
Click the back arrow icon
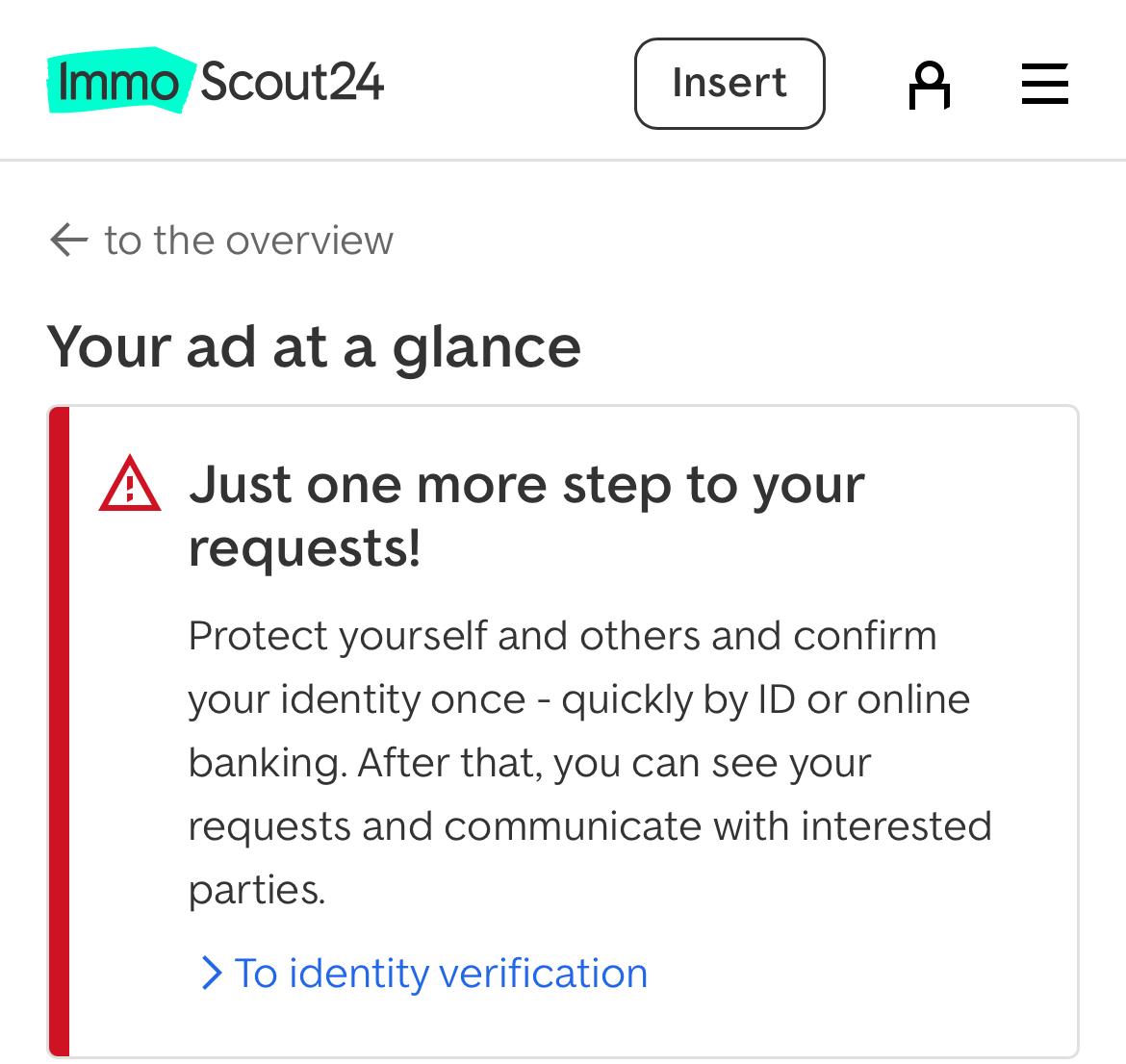click(68, 240)
